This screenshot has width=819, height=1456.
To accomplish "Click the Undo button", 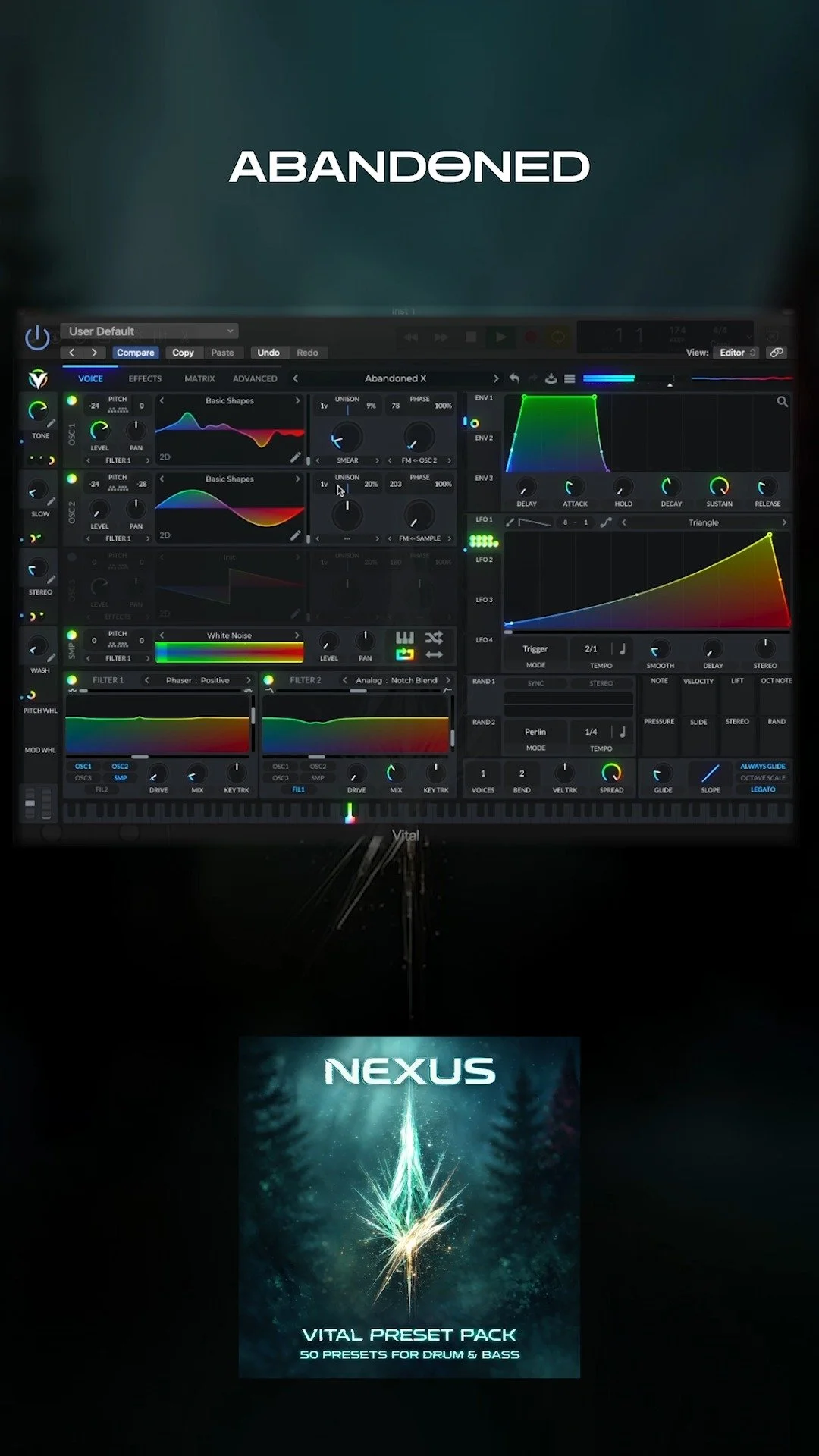I will click(268, 353).
